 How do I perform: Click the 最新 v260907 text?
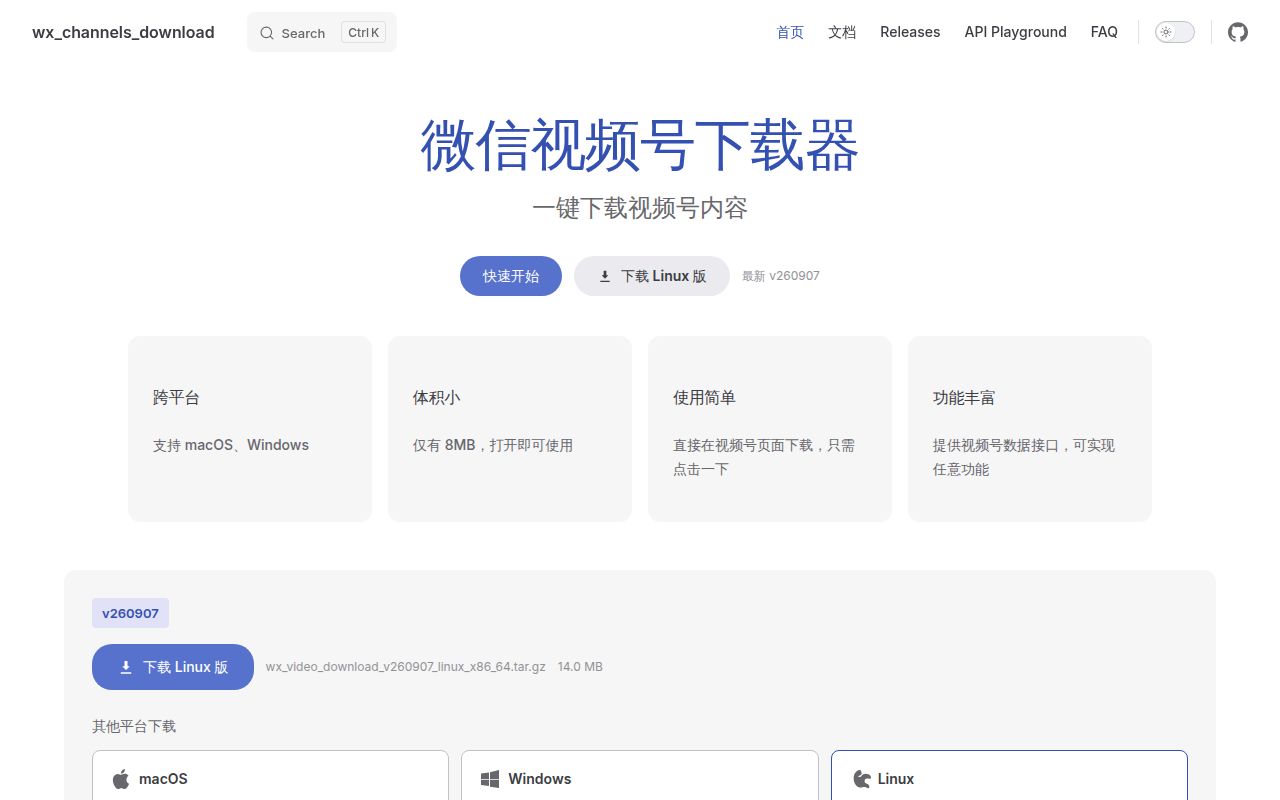pos(781,276)
